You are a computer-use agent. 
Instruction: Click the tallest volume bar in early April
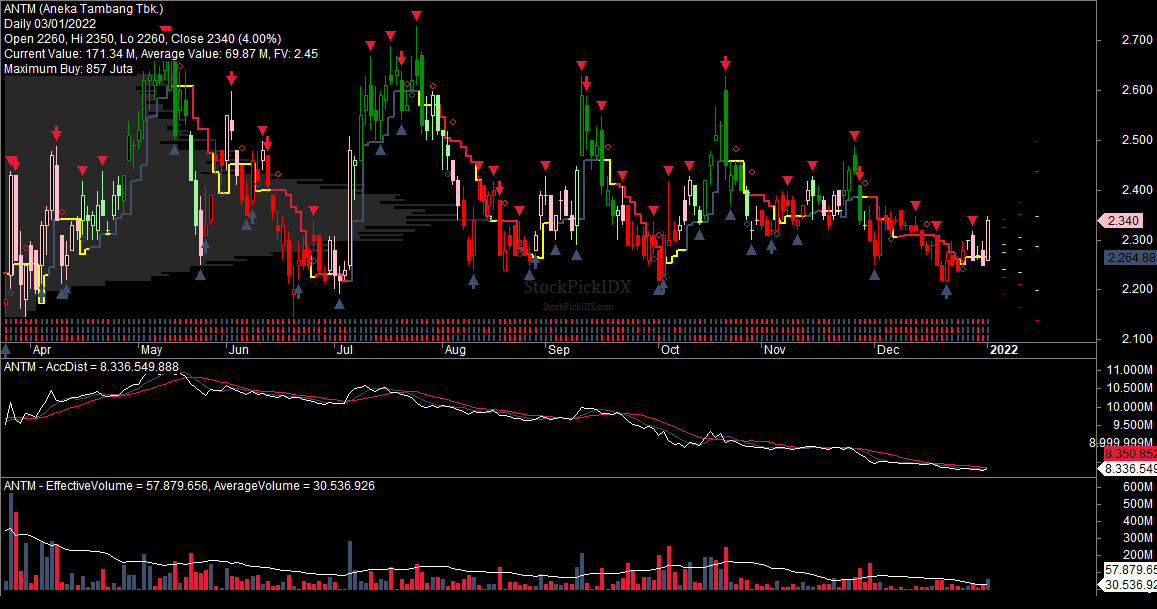(x=11, y=542)
